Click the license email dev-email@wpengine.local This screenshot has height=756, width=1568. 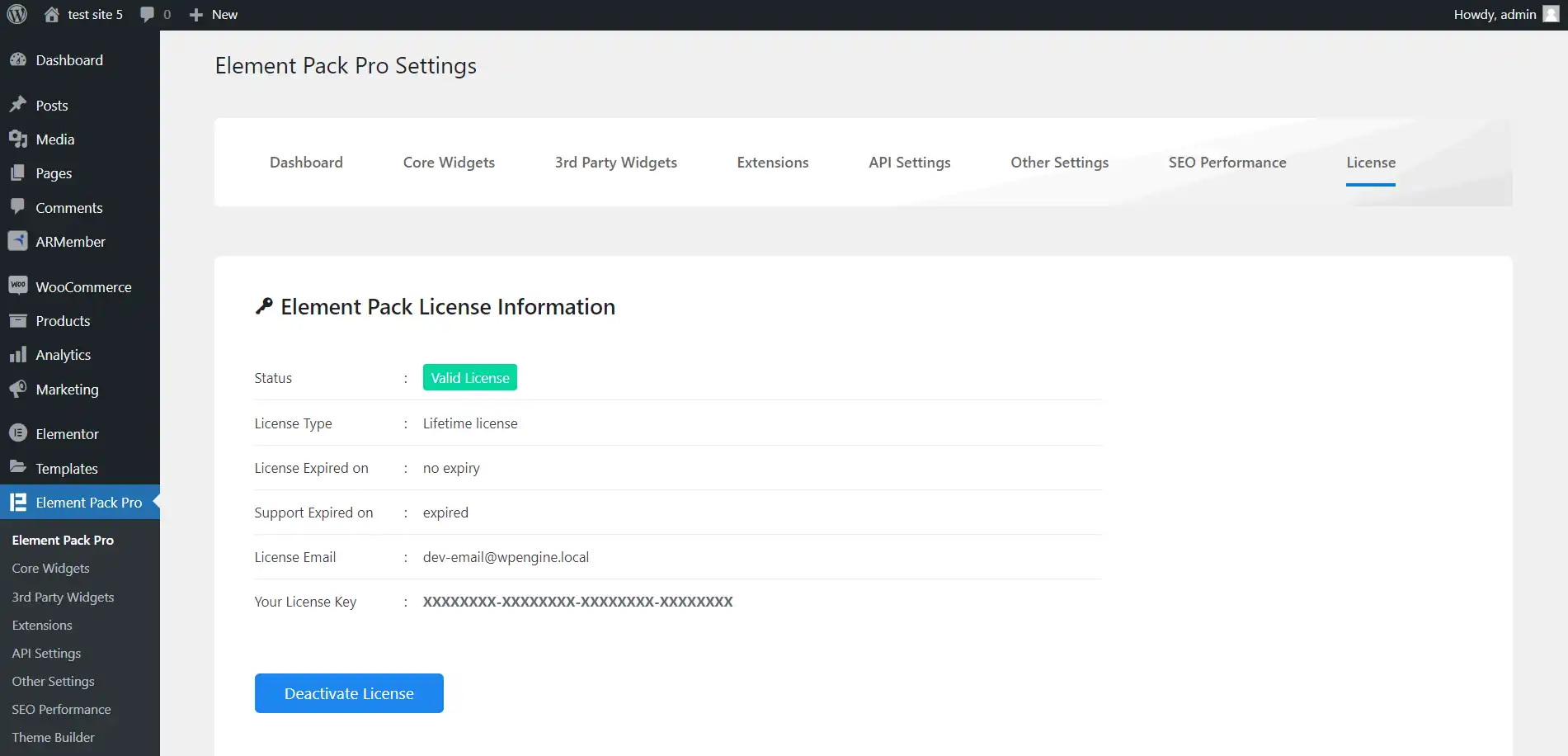506,557
